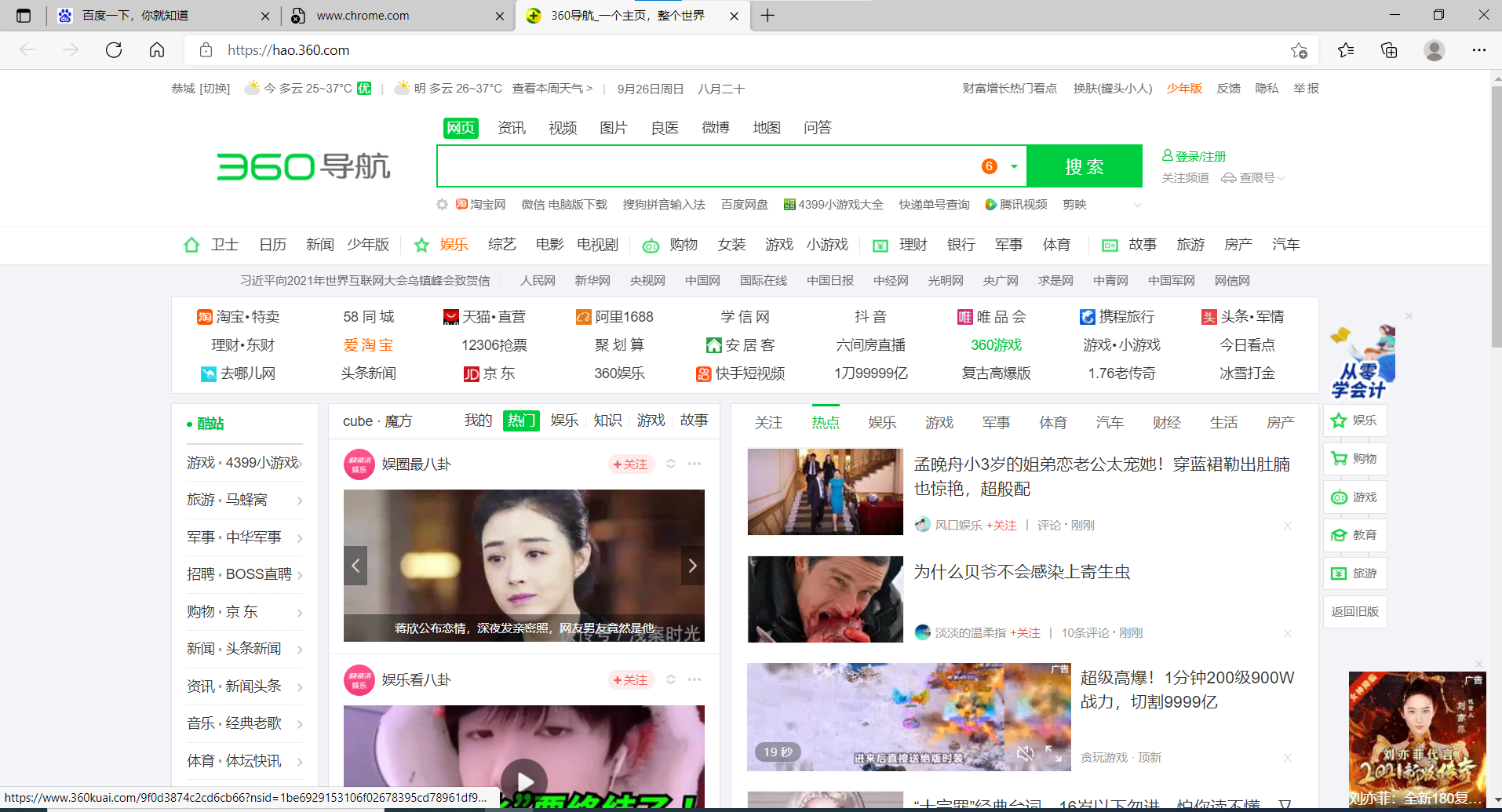Expand the 旅游·马蜂窝 sidebar entry
The image size is (1502, 812).
click(x=300, y=500)
